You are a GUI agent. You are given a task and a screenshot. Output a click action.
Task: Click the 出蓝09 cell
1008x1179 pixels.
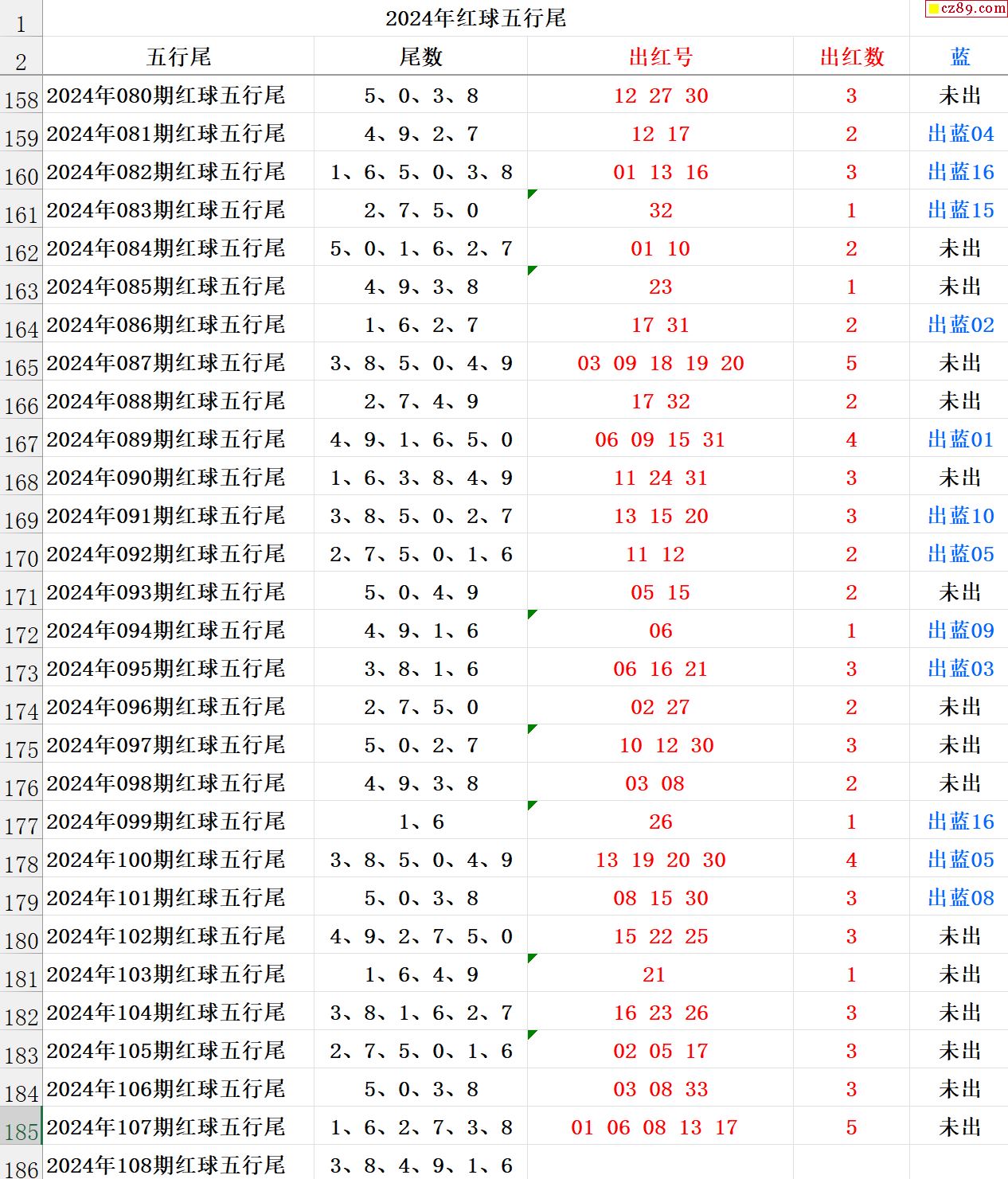click(960, 630)
